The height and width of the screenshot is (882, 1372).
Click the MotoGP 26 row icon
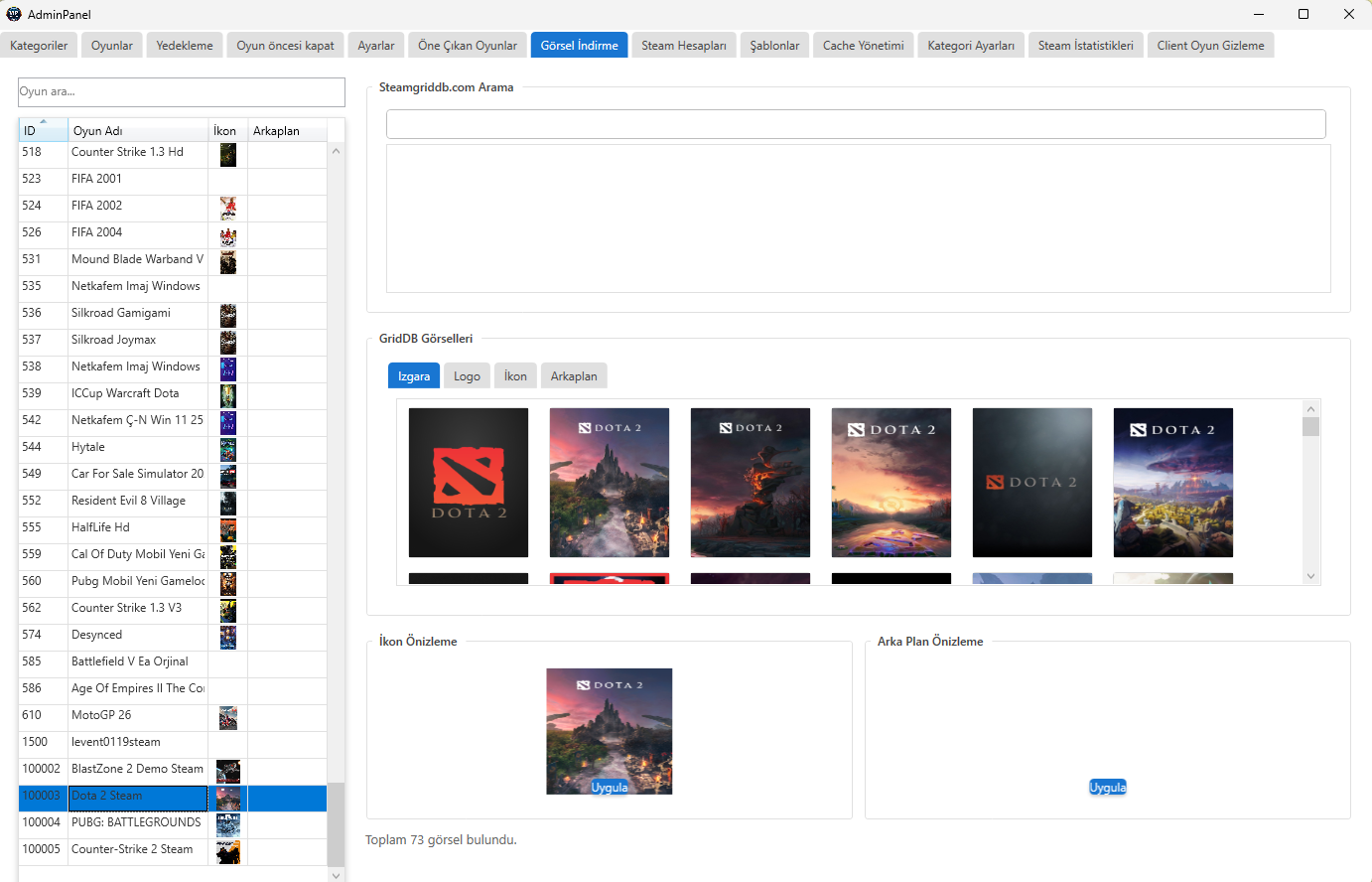click(x=228, y=717)
